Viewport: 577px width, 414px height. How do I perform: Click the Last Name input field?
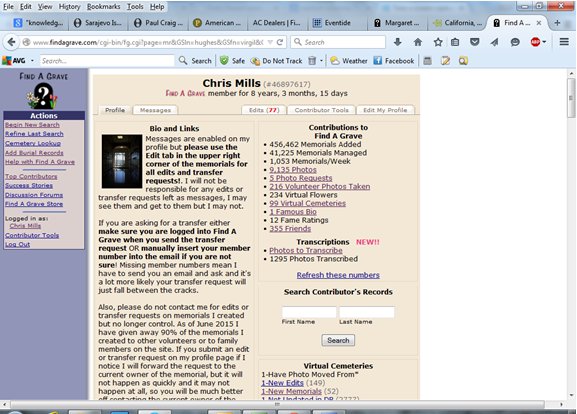pos(367,312)
